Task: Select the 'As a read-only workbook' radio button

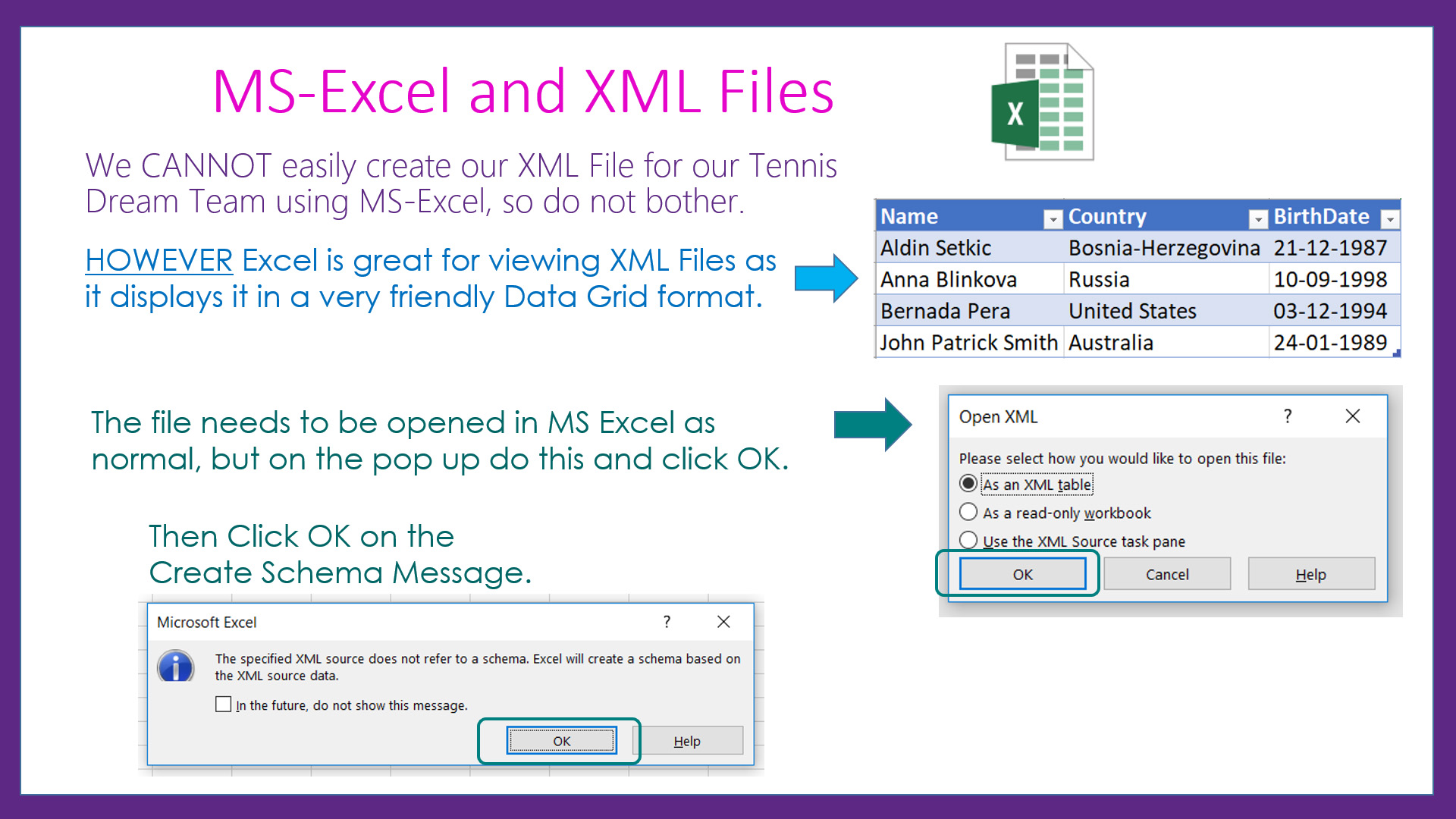Action: tap(968, 511)
